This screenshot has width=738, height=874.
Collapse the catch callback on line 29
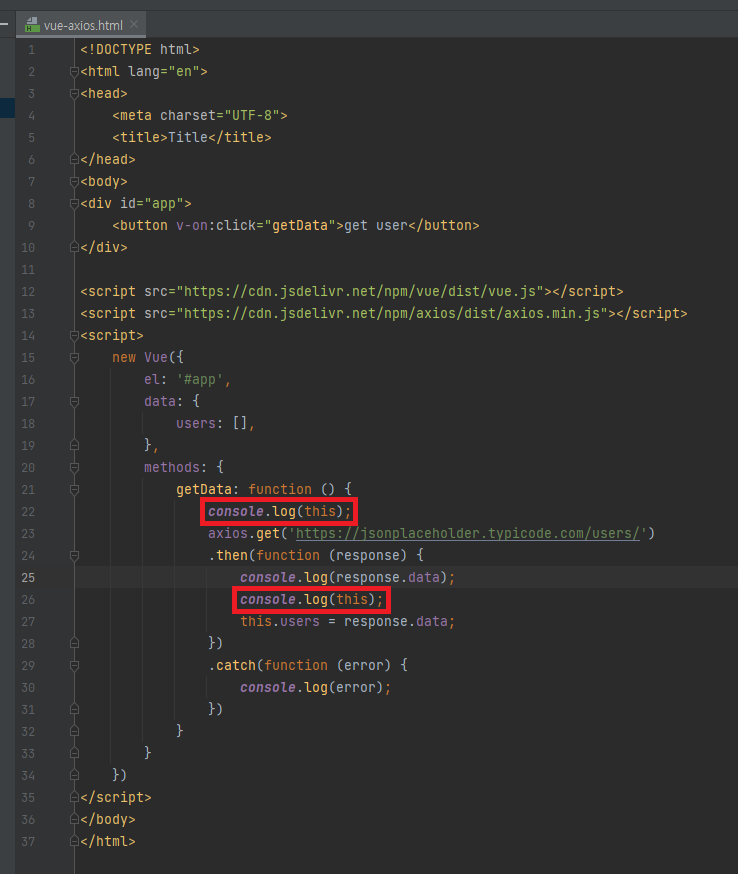click(x=74, y=665)
